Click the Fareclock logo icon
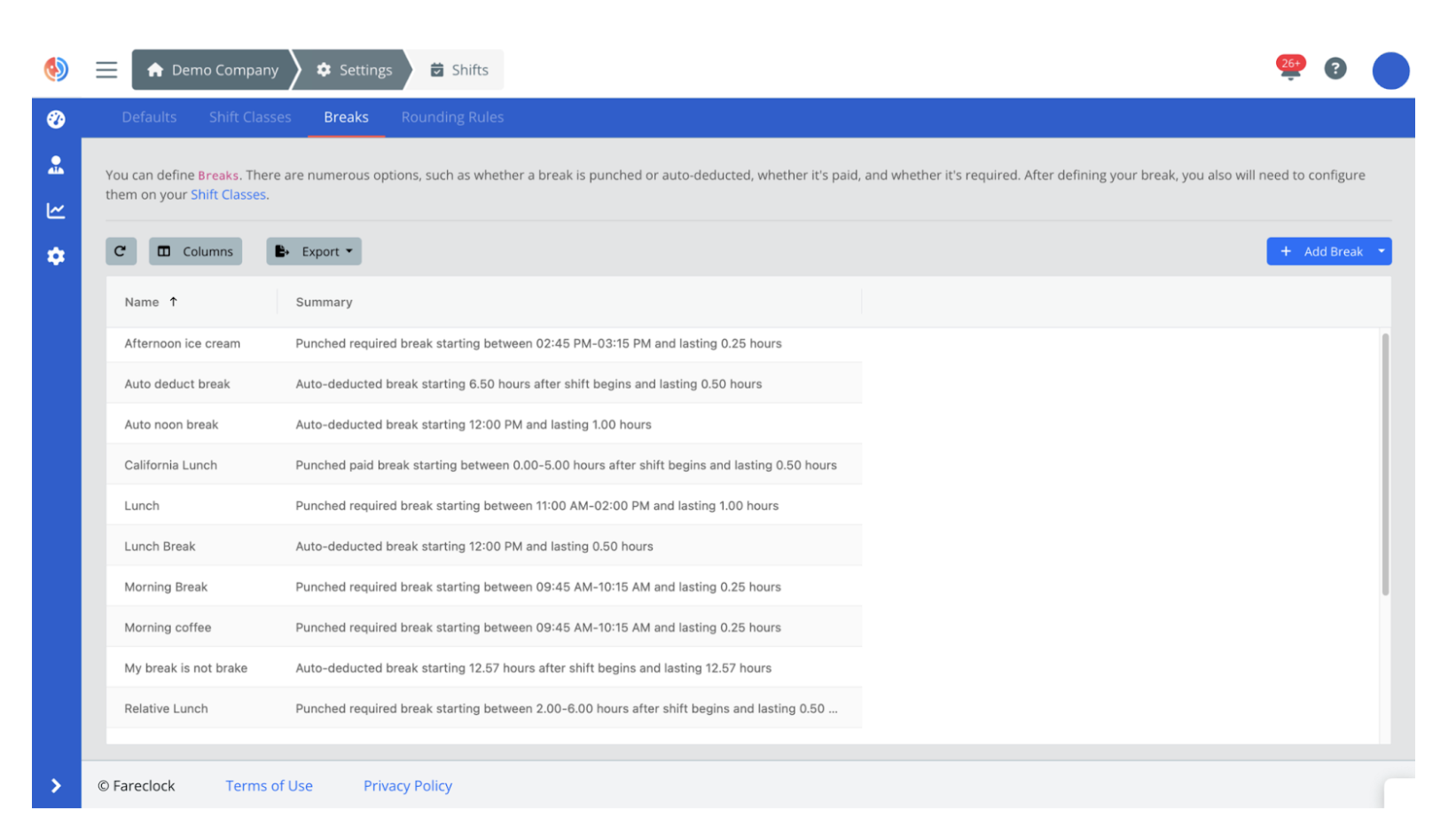Image resolution: width=1456 pixels, height=834 pixels. pos(56,69)
